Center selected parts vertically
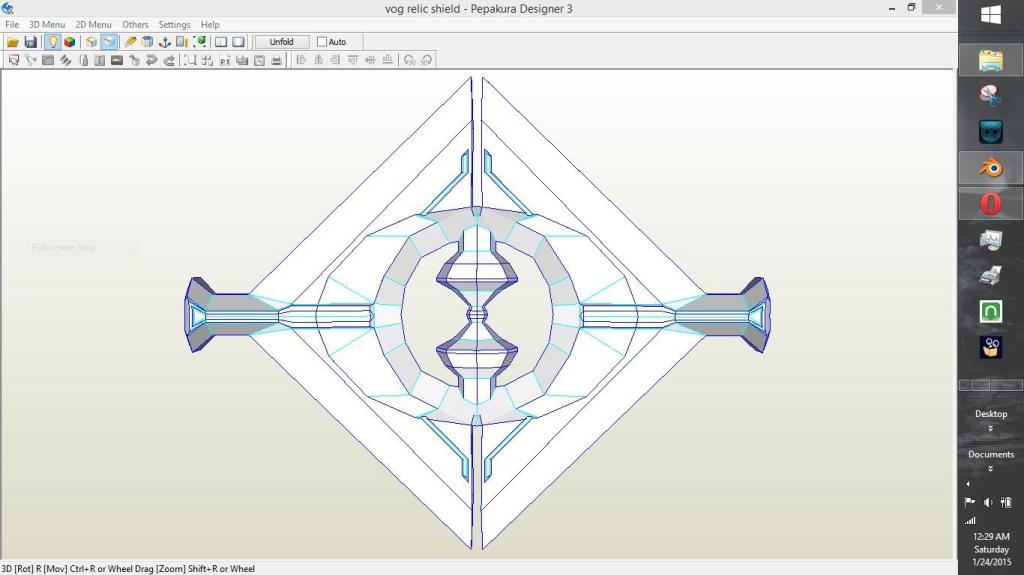 tap(370, 60)
